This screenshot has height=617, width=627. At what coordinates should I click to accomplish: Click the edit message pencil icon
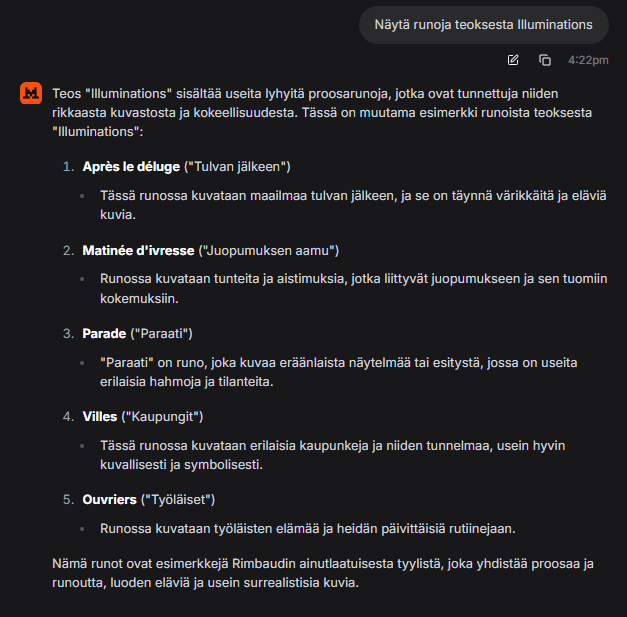pos(513,60)
